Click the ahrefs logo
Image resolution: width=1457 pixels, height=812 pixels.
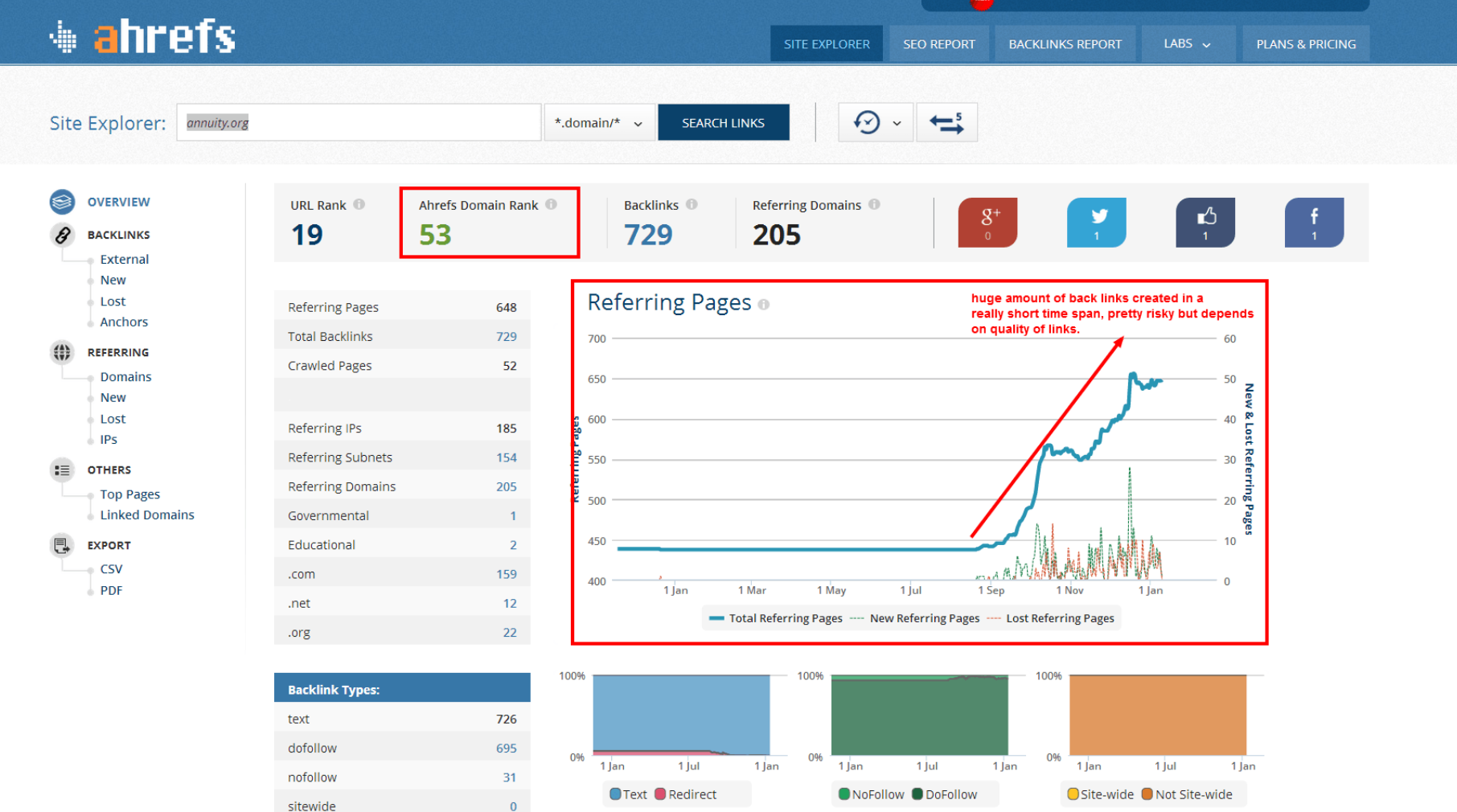[x=142, y=37]
